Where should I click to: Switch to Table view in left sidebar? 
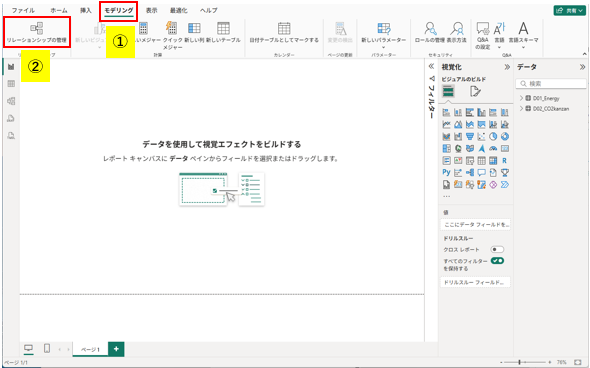(x=11, y=84)
